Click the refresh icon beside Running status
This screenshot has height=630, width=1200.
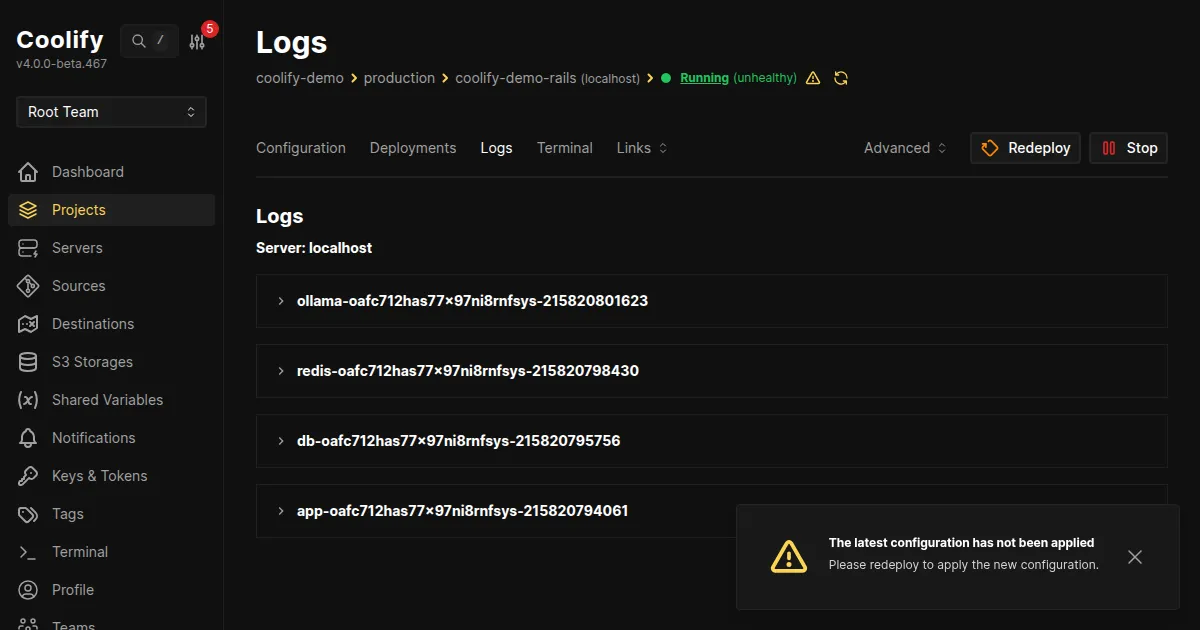tap(841, 77)
